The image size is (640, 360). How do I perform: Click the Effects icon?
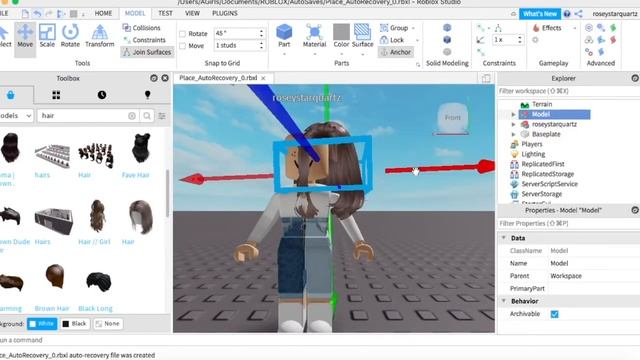click(536, 28)
